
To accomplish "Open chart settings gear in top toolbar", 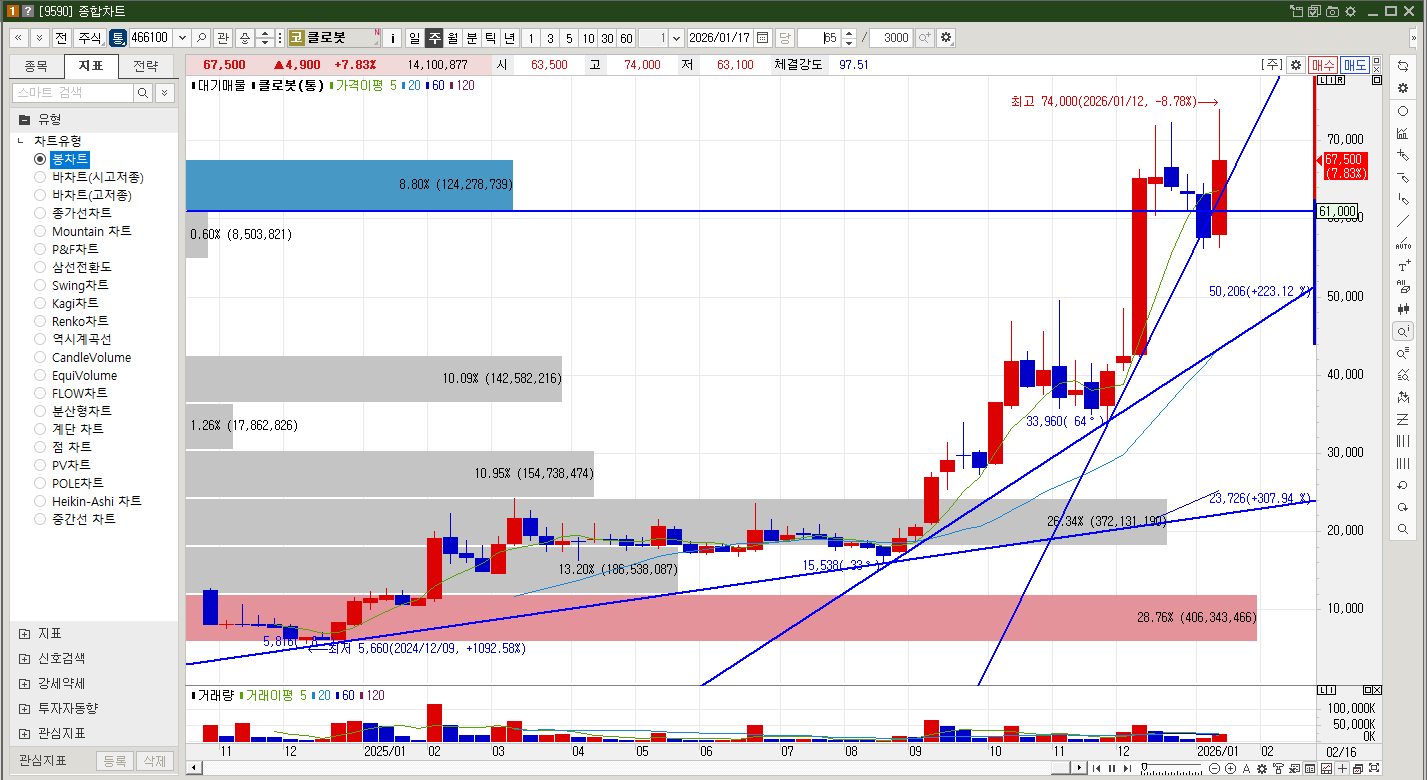I will pos(946,37).
